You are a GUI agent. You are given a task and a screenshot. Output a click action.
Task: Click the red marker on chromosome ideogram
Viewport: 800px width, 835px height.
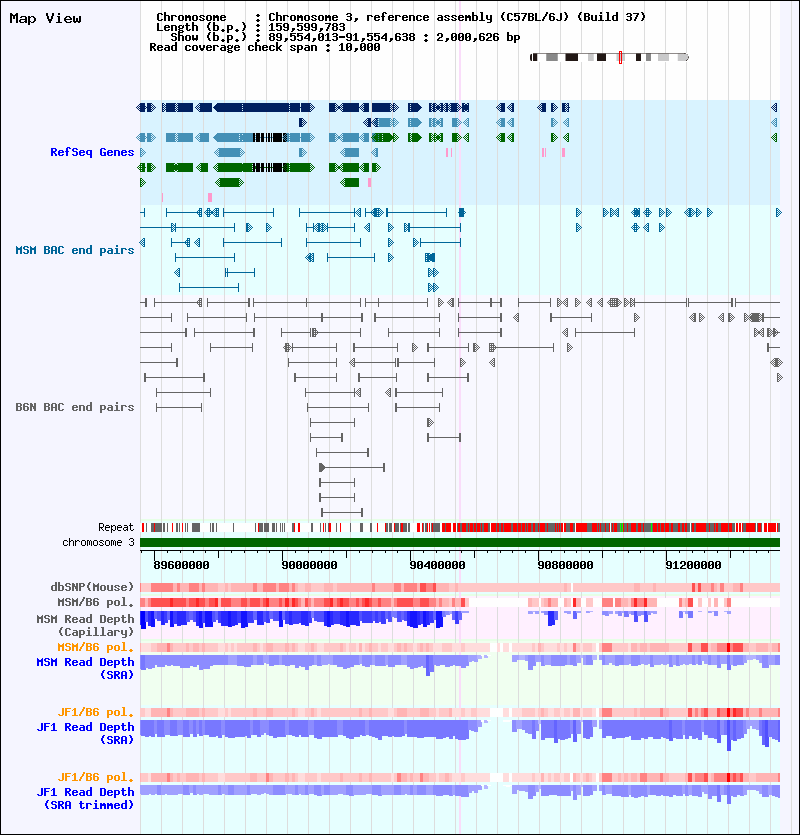click(621, 57)
